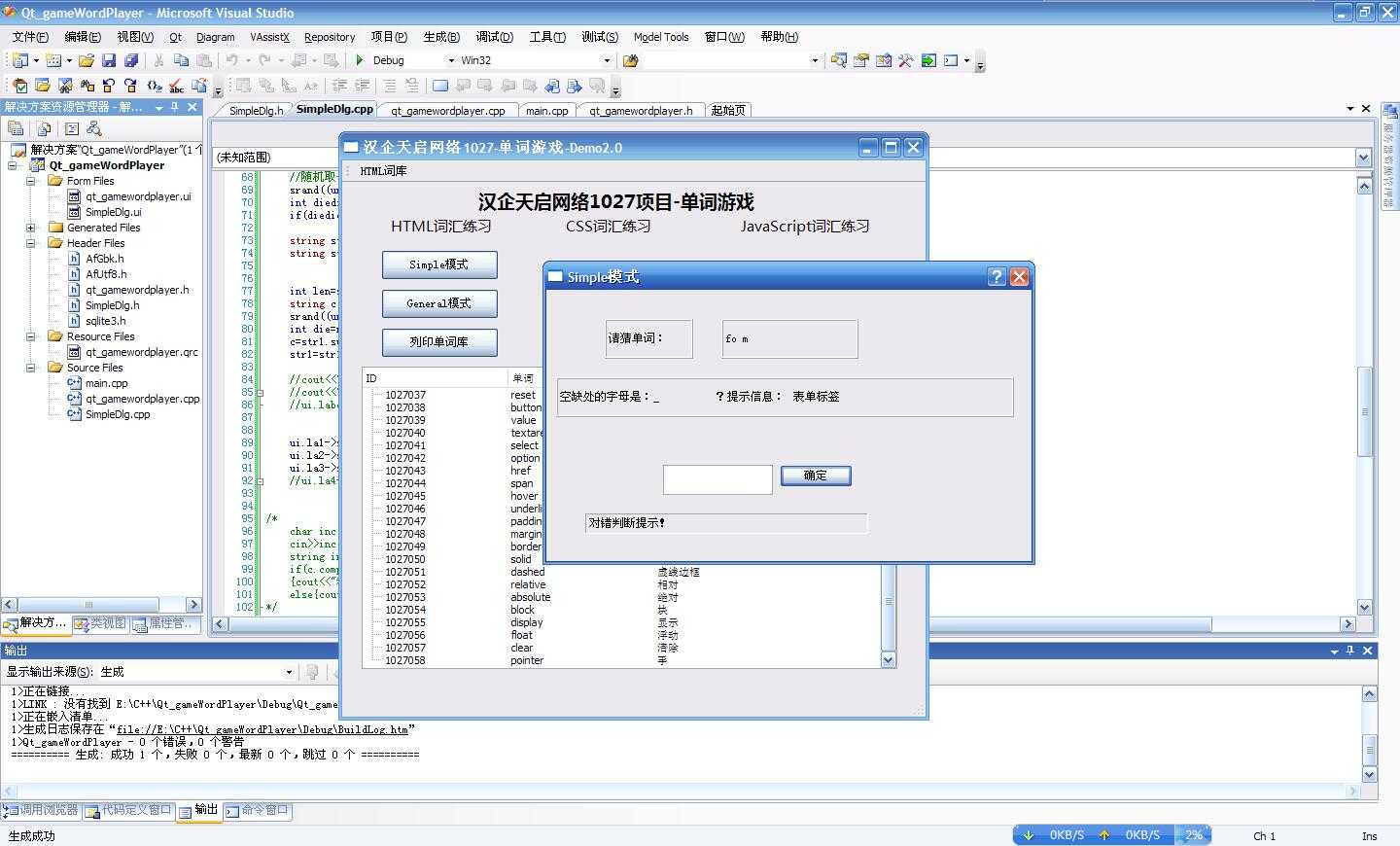Click the Simple模式 button
The width and height of the screenshot is (1400, 846).
pos(439,264)
